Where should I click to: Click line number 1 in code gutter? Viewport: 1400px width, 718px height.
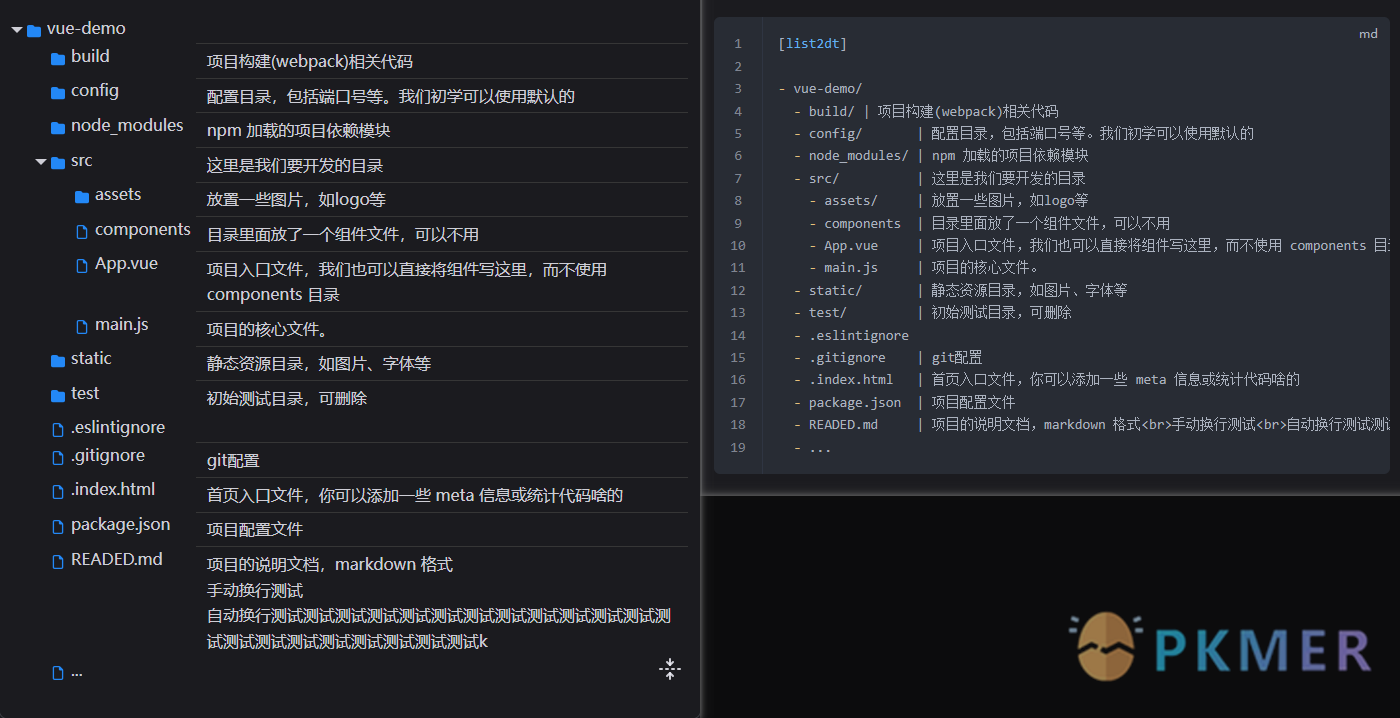[x=738, y=44]
